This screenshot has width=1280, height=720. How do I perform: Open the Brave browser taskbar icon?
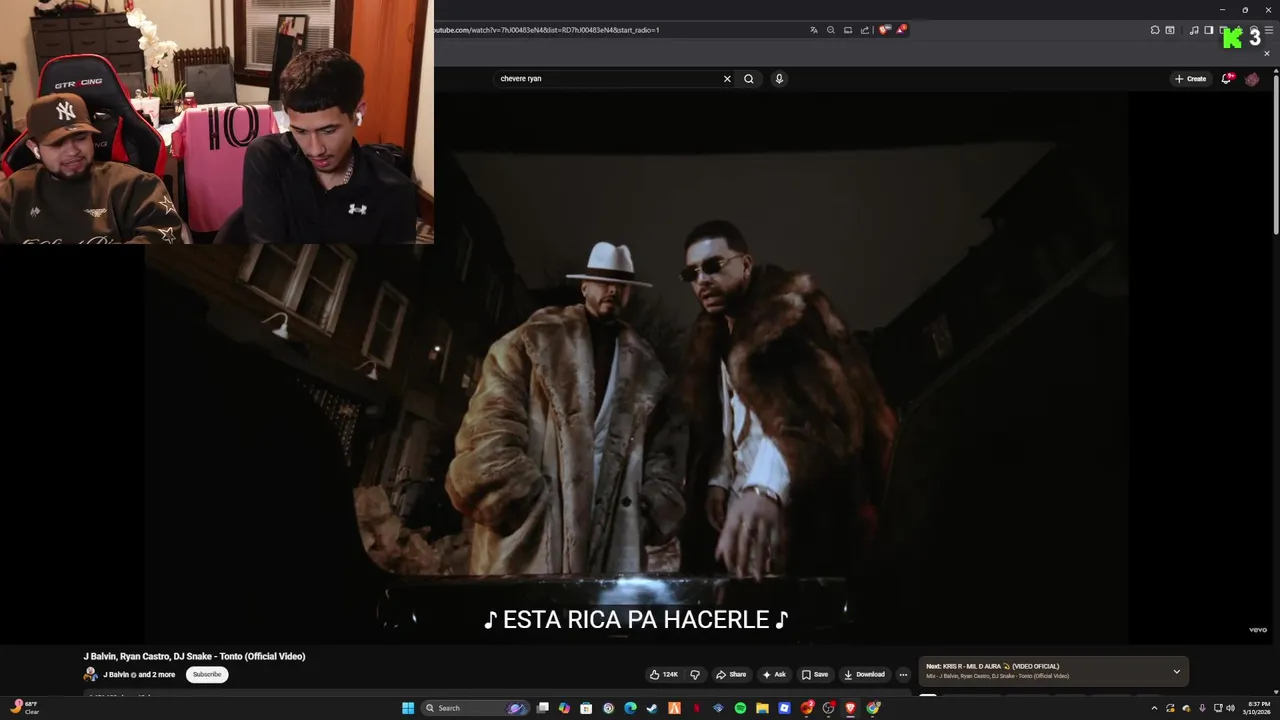coord(851,708)
